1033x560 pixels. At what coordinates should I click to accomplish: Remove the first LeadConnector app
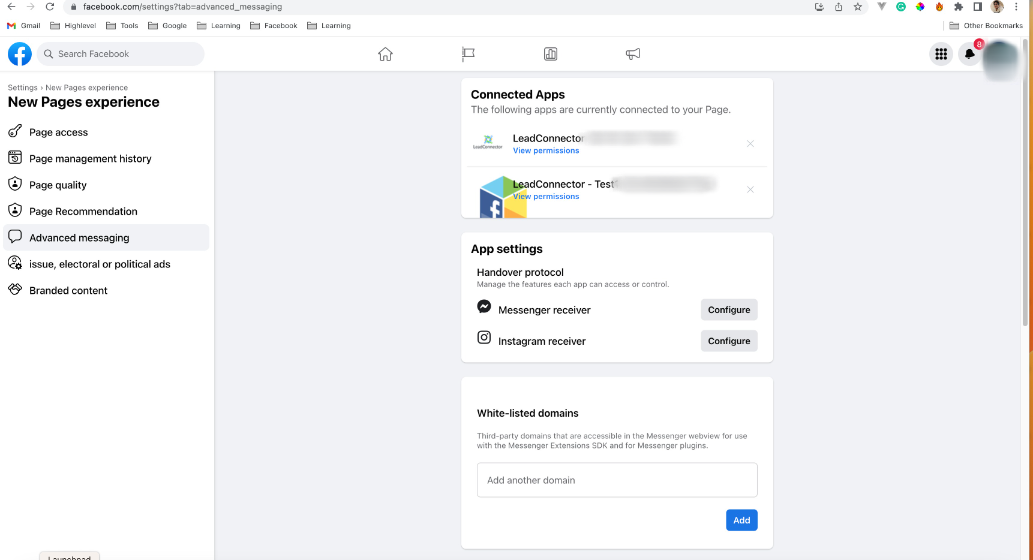click(750, 144)
